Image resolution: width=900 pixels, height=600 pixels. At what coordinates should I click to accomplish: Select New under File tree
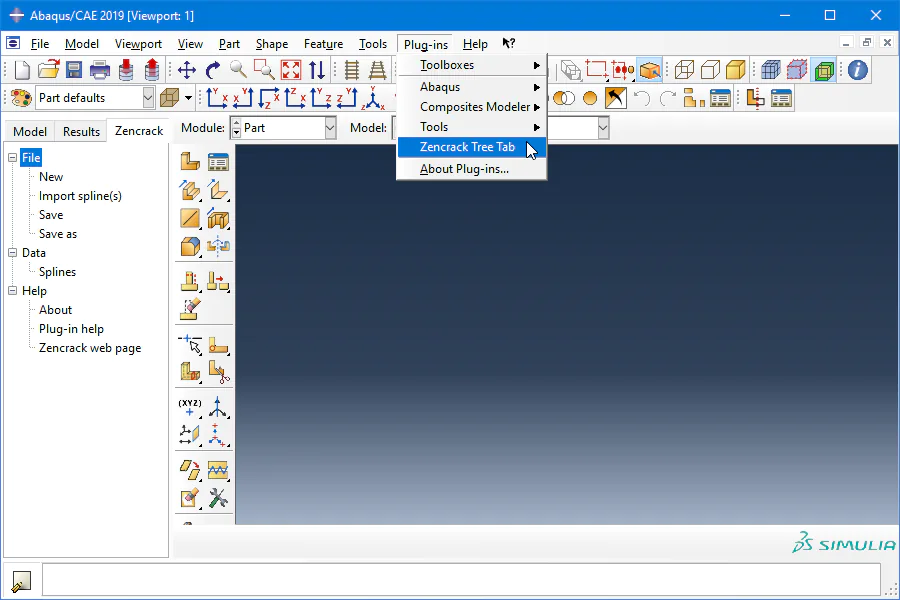point(51,177)
